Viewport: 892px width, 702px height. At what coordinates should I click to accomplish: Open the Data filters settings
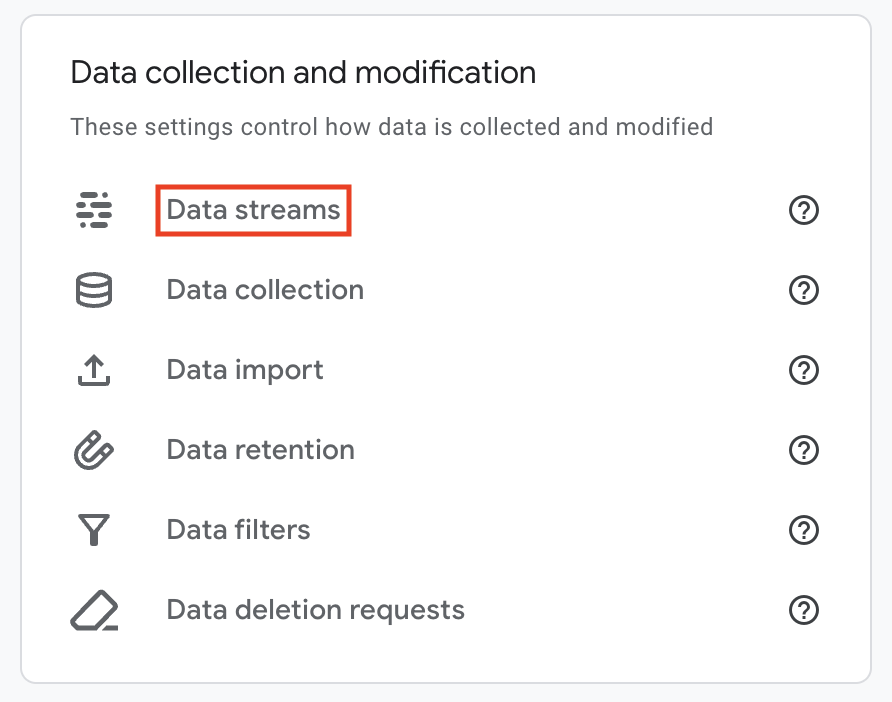coord(238,530)
